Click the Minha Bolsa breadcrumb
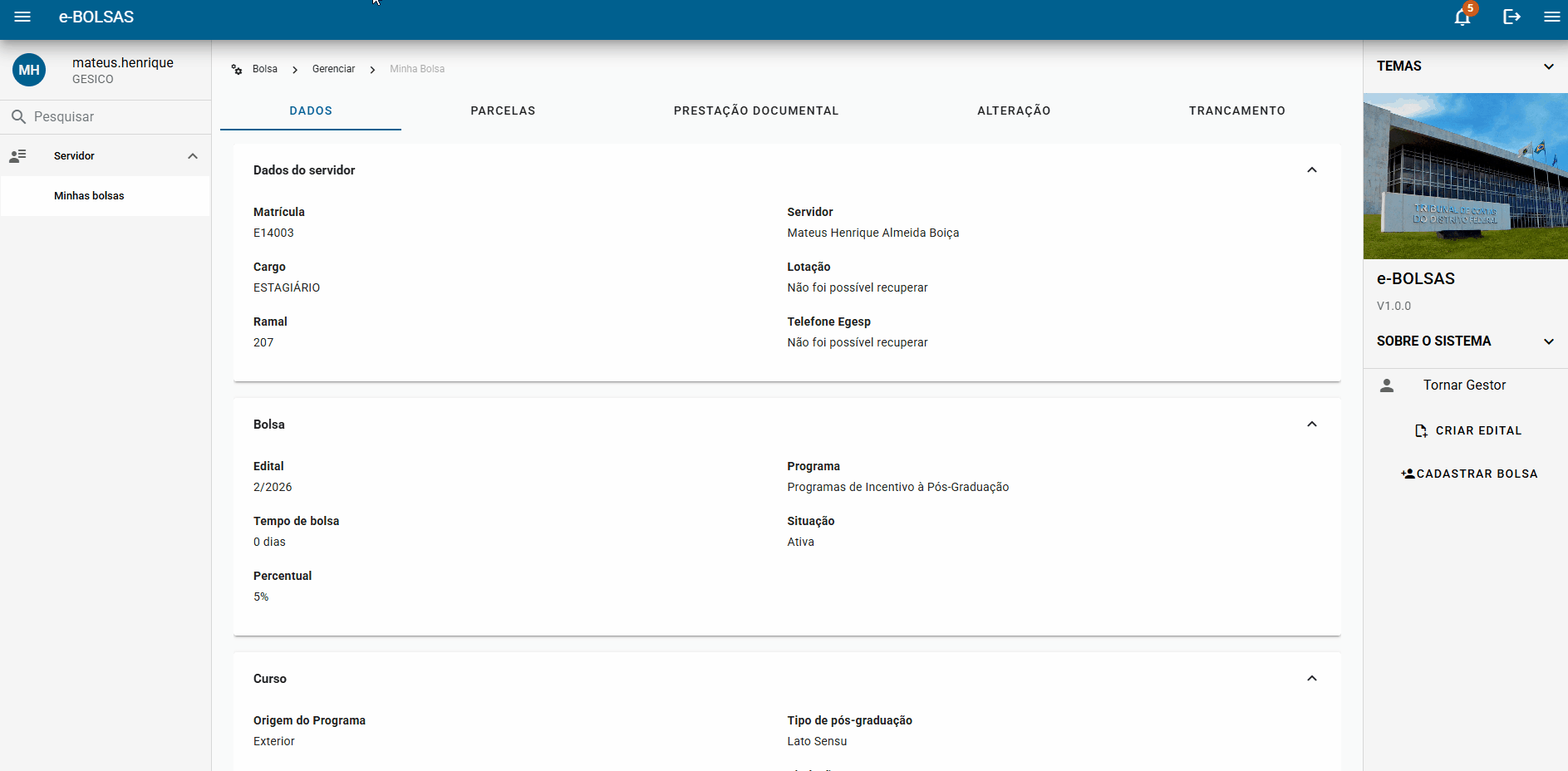Screen dimensions: 1568x771 [x=417, y=69]
